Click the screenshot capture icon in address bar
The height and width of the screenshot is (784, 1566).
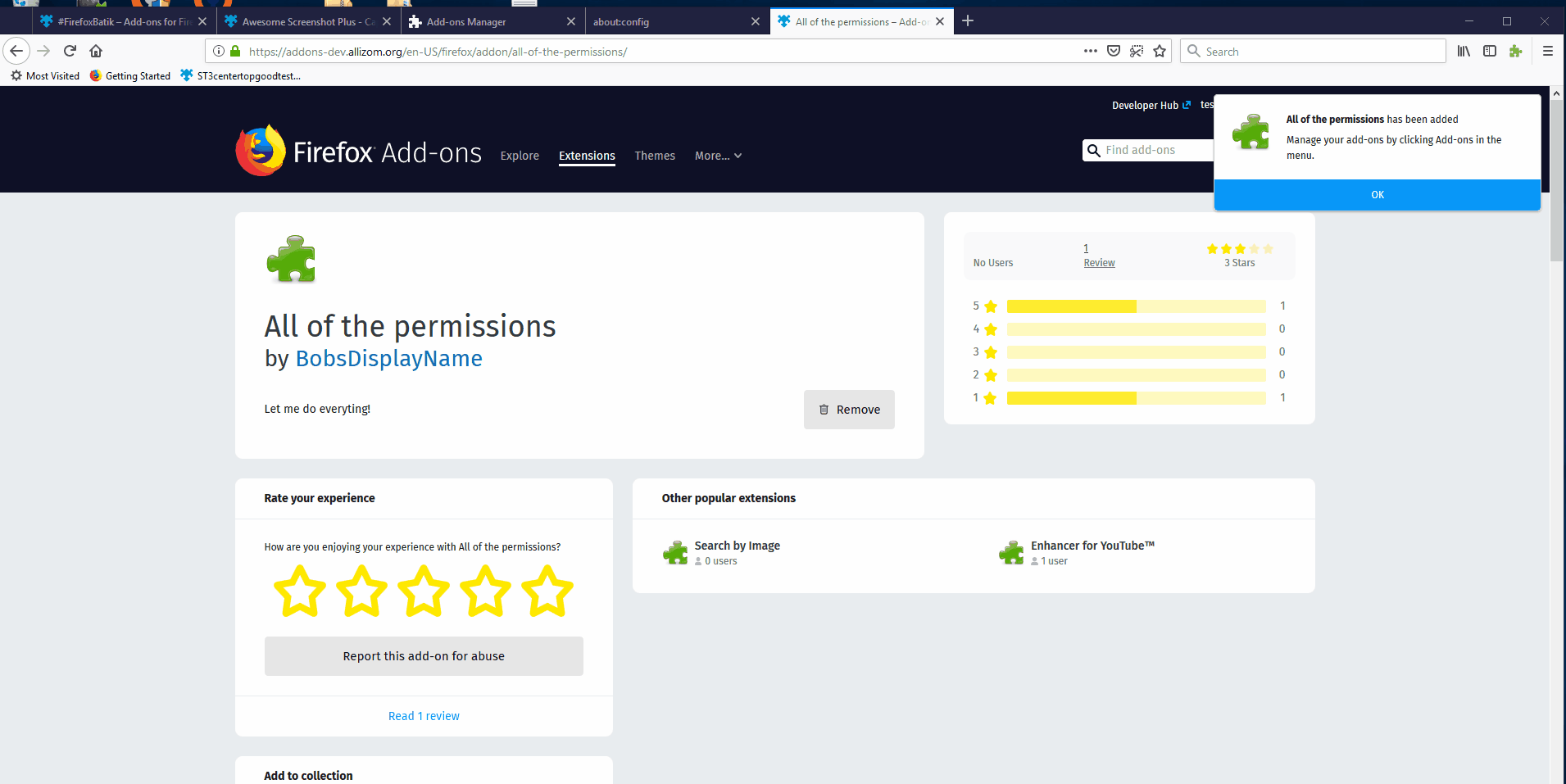coord(1137,51)
